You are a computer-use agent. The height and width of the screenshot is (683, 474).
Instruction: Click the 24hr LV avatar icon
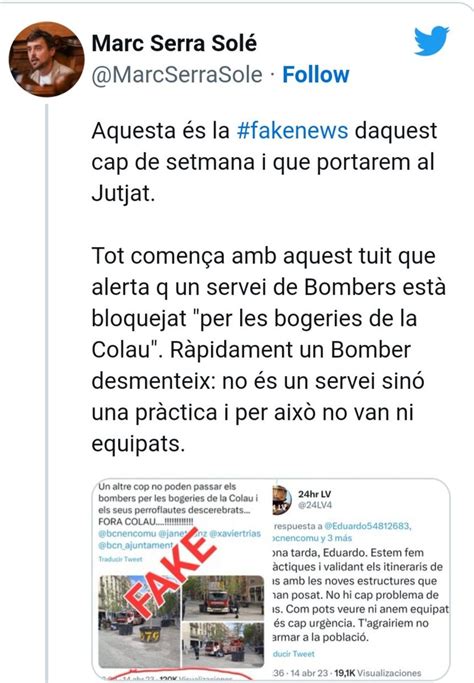(282, 499)
